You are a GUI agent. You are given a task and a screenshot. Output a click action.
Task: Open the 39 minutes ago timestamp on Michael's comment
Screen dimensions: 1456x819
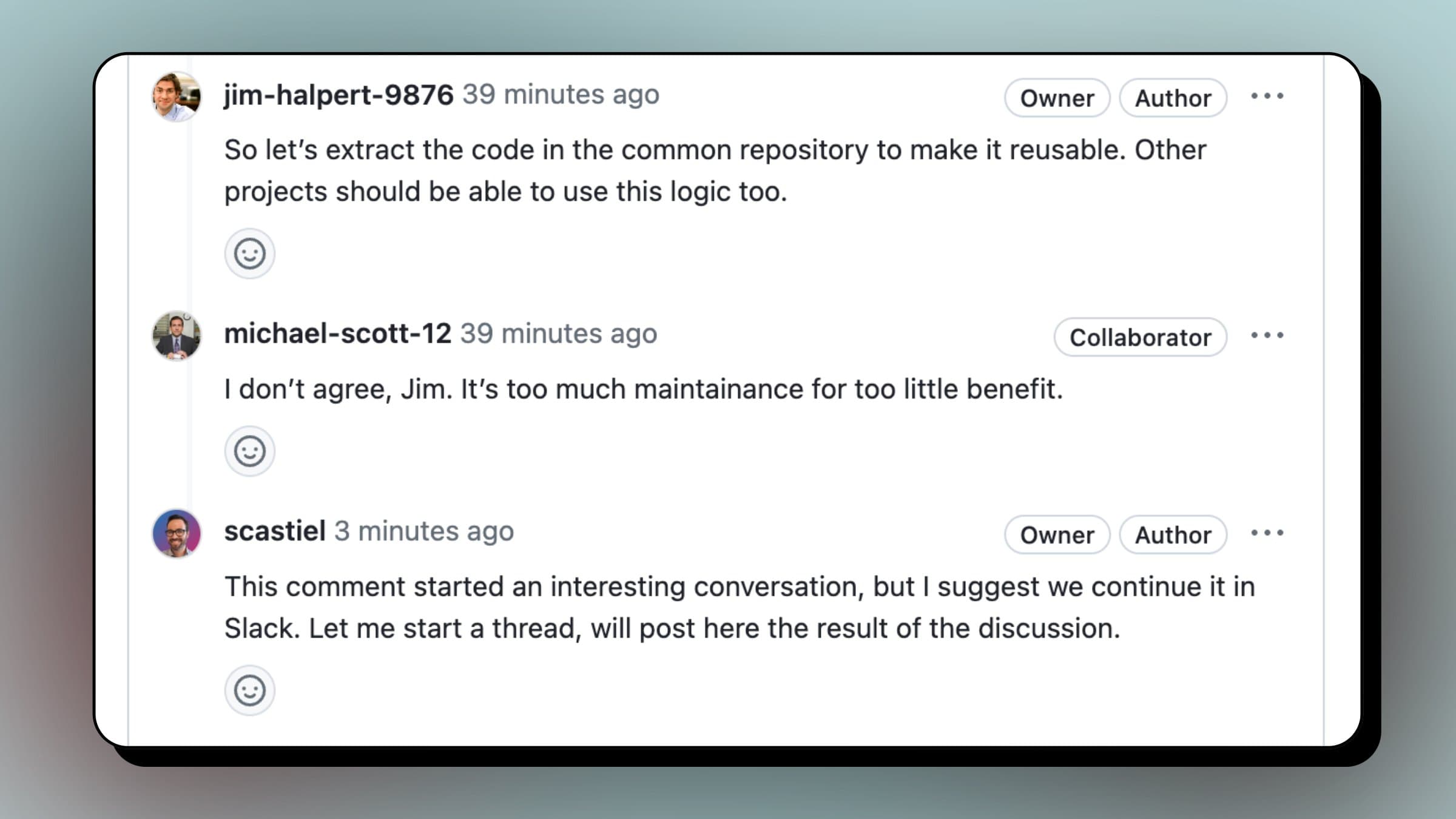(558, 334)
